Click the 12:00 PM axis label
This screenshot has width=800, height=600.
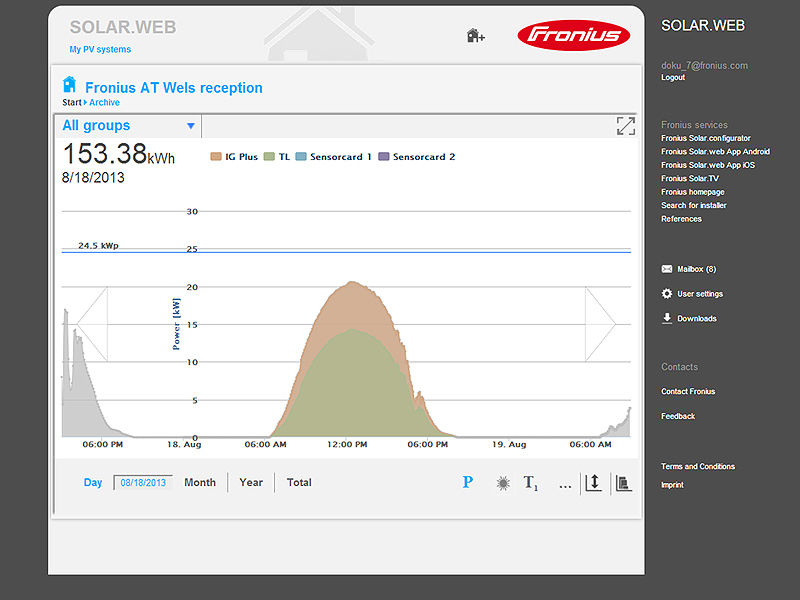[347, 444]
